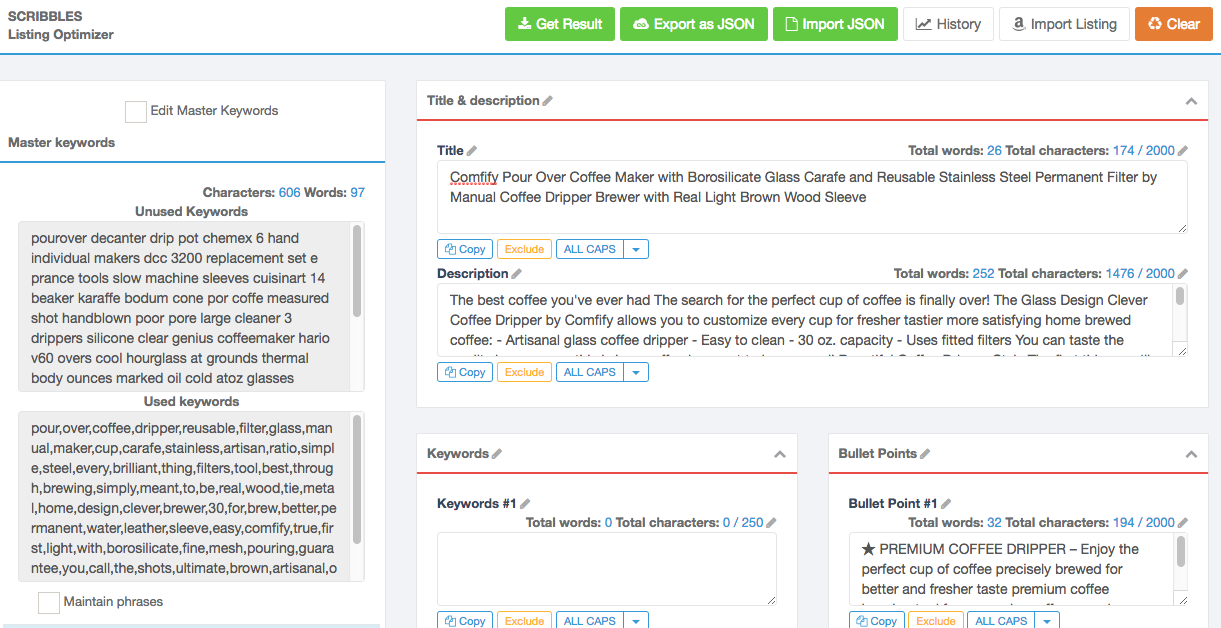Viewport: 1221px width, 628px height.
Task: Enable the Edit Master Keywords checkbox
Action: [x=135, y=111]
